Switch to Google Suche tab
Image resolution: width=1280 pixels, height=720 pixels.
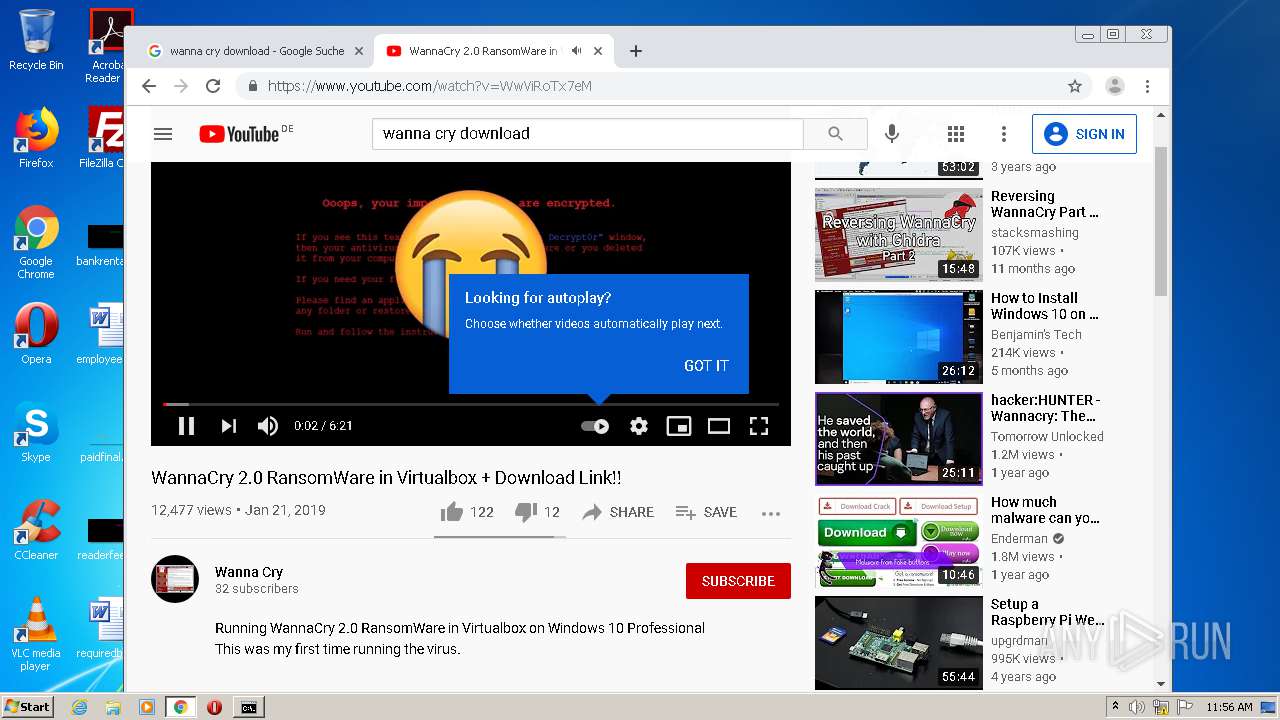tap(255, 51)
